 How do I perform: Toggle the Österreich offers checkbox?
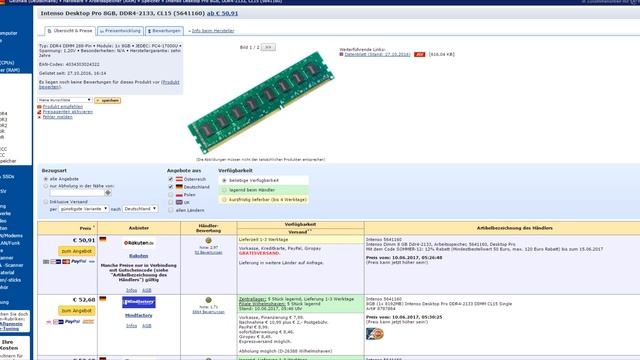click(x=171, y=179)
